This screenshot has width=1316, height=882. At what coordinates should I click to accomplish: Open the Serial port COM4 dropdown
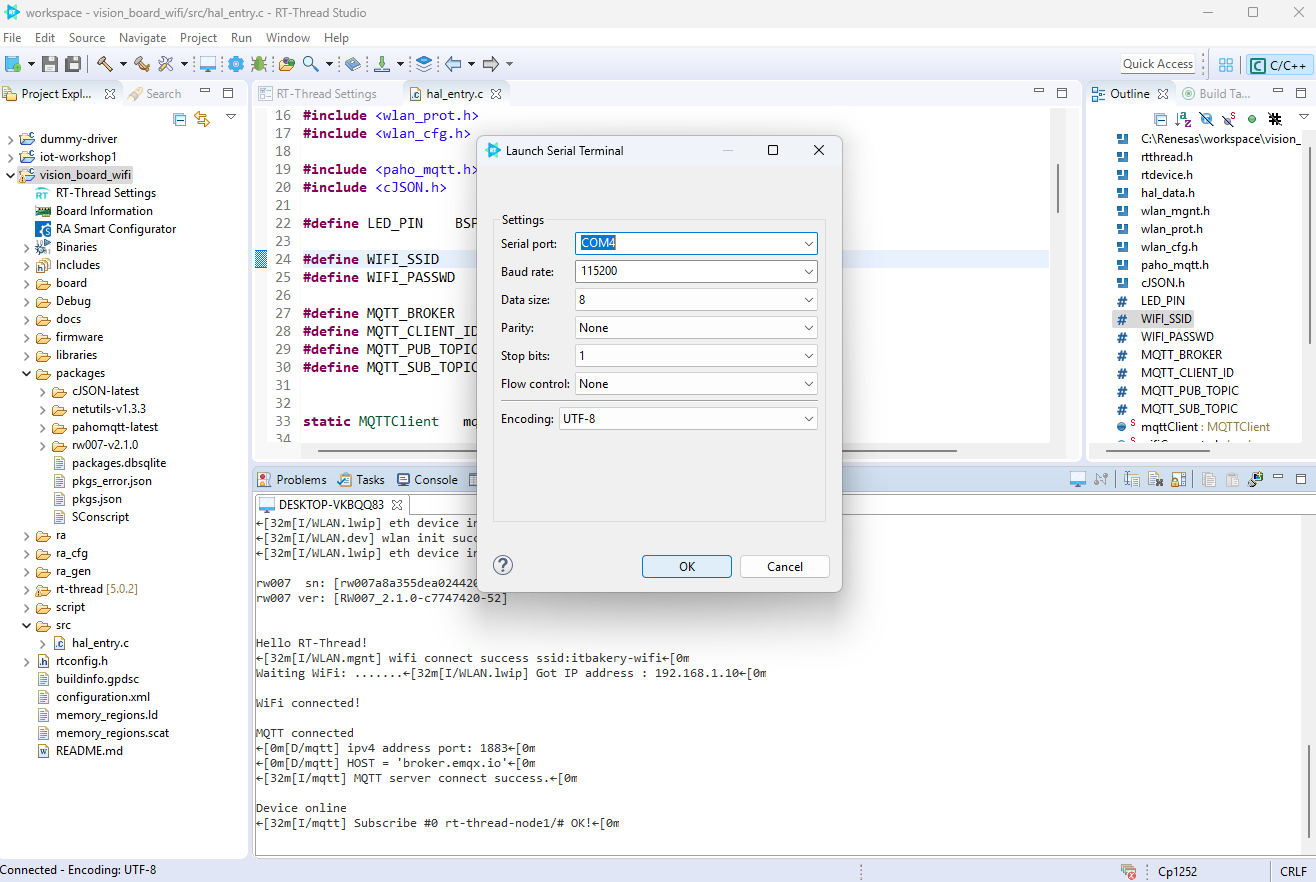coord(808,244)
